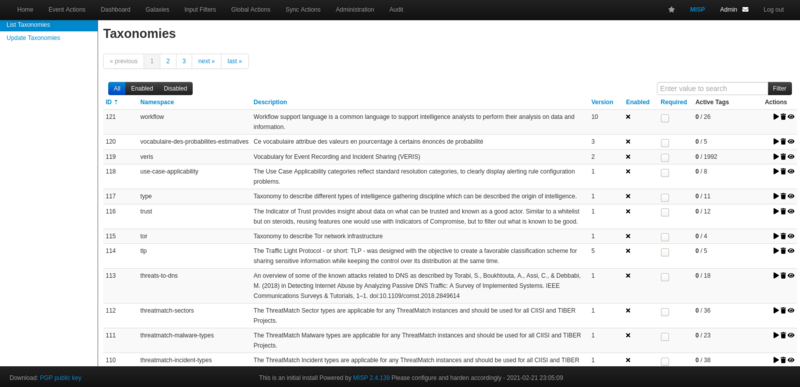Show All taxonomies filter tab
The width and height of the screenshot is (800, 387).
117,89
